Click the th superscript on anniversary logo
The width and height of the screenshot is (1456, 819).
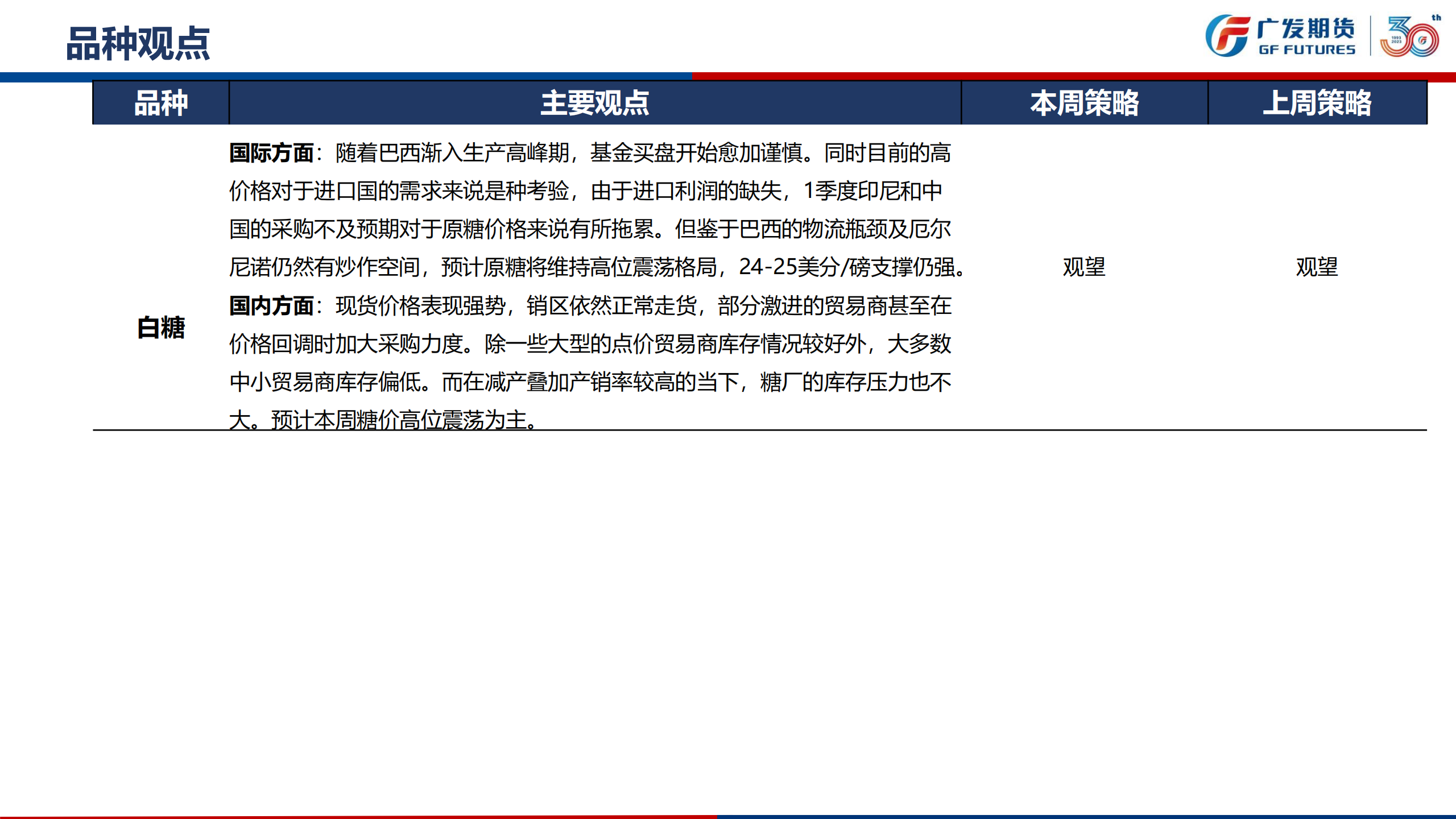(x=1436, y=18)
